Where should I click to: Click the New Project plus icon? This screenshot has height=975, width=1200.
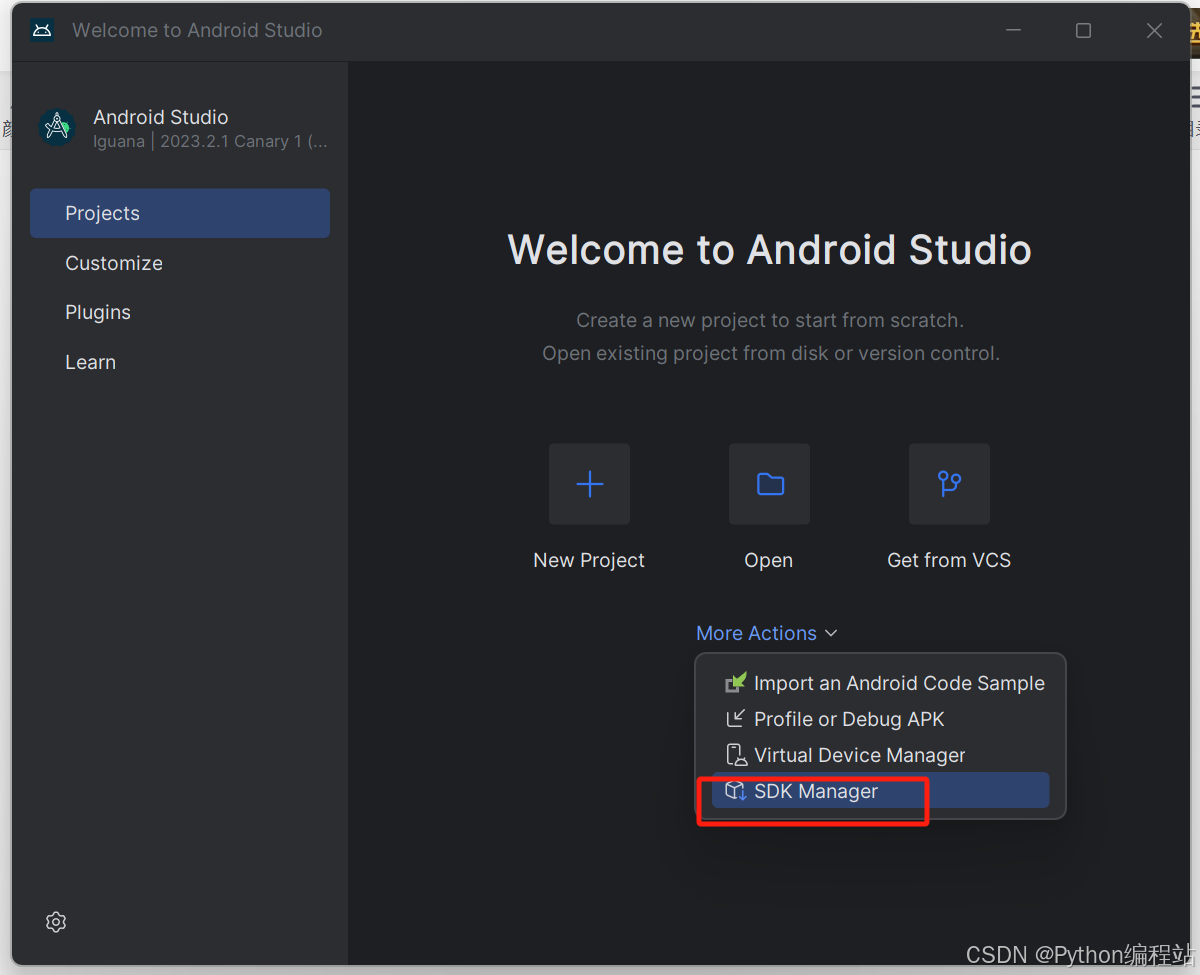pos(589,484)
